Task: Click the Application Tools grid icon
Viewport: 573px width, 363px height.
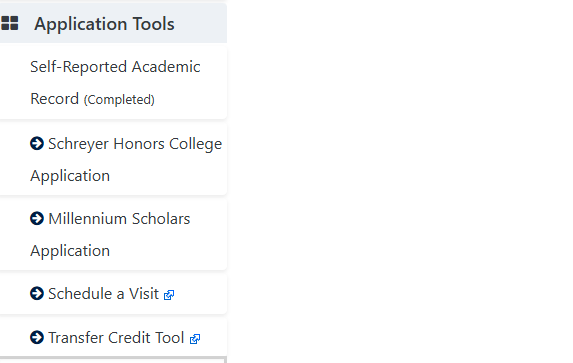Action: tap(10, 23)
